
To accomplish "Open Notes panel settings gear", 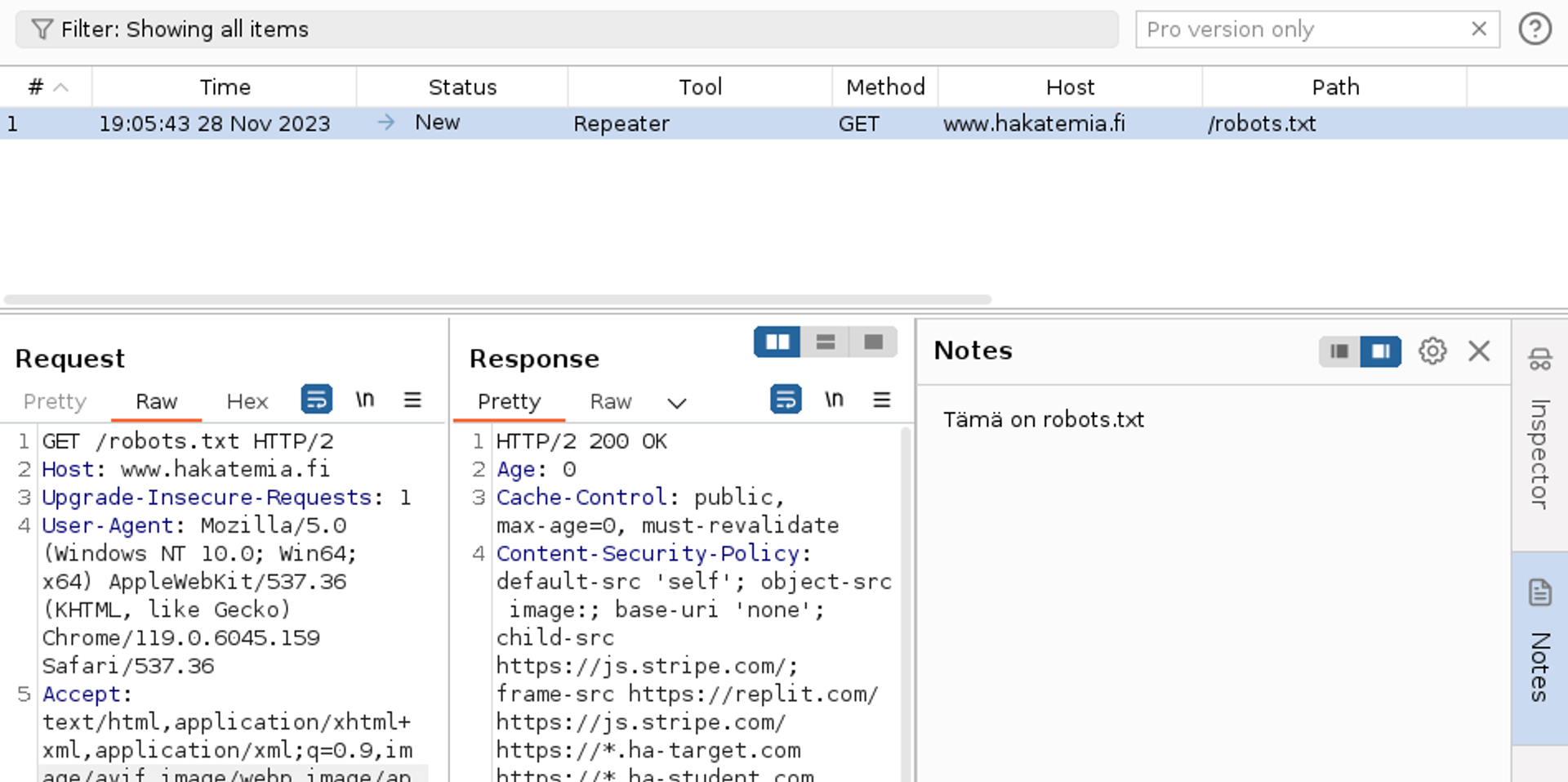I will click(x=1432, y=351).
